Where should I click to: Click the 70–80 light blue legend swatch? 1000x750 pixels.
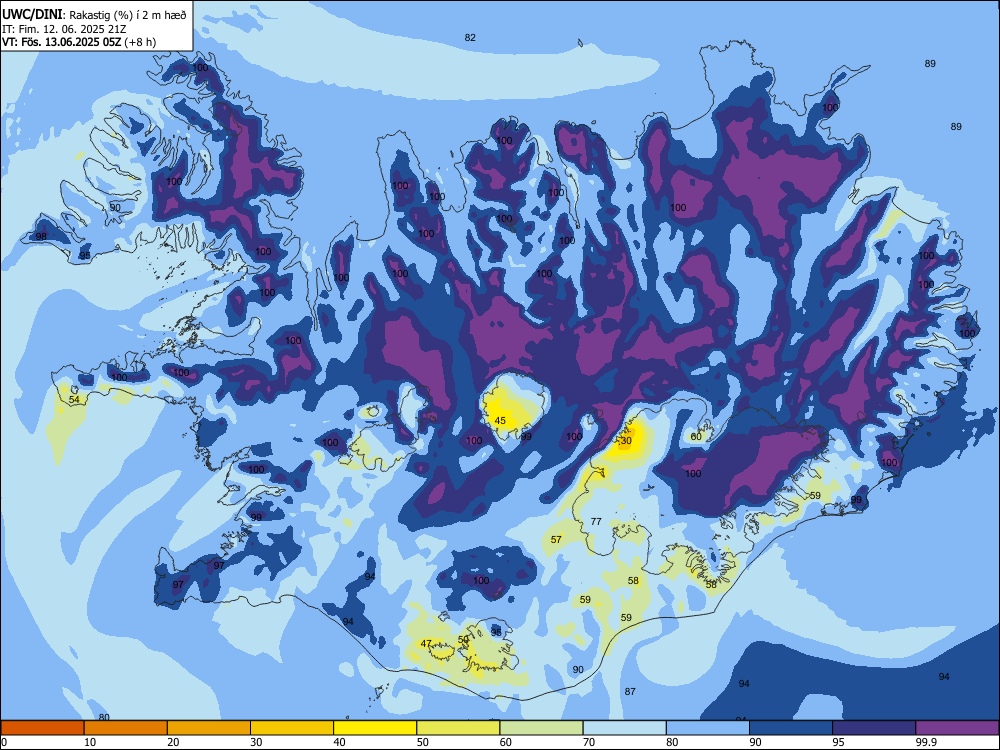[x=624, y=728]
